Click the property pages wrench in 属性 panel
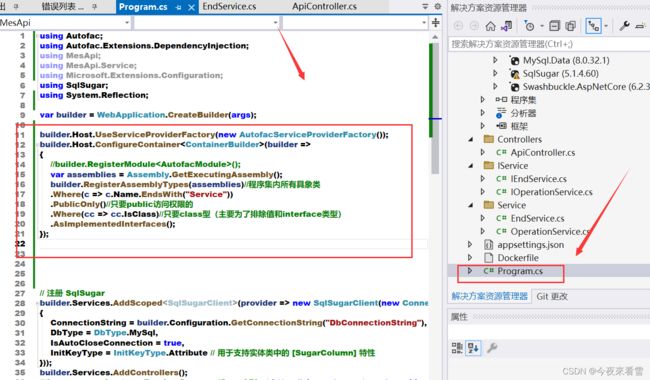 pos(492,348)
